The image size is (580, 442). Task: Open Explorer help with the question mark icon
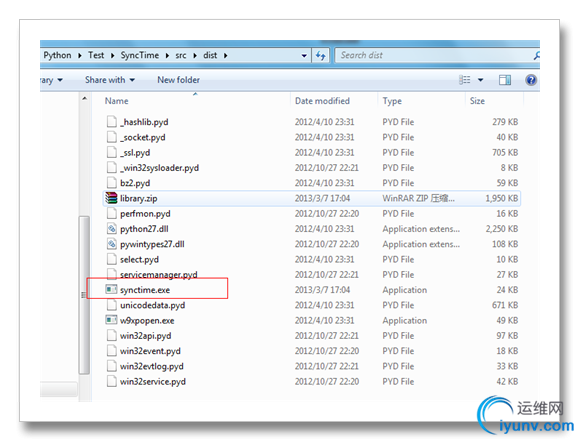pyautogui.click(x=531, y=80)
